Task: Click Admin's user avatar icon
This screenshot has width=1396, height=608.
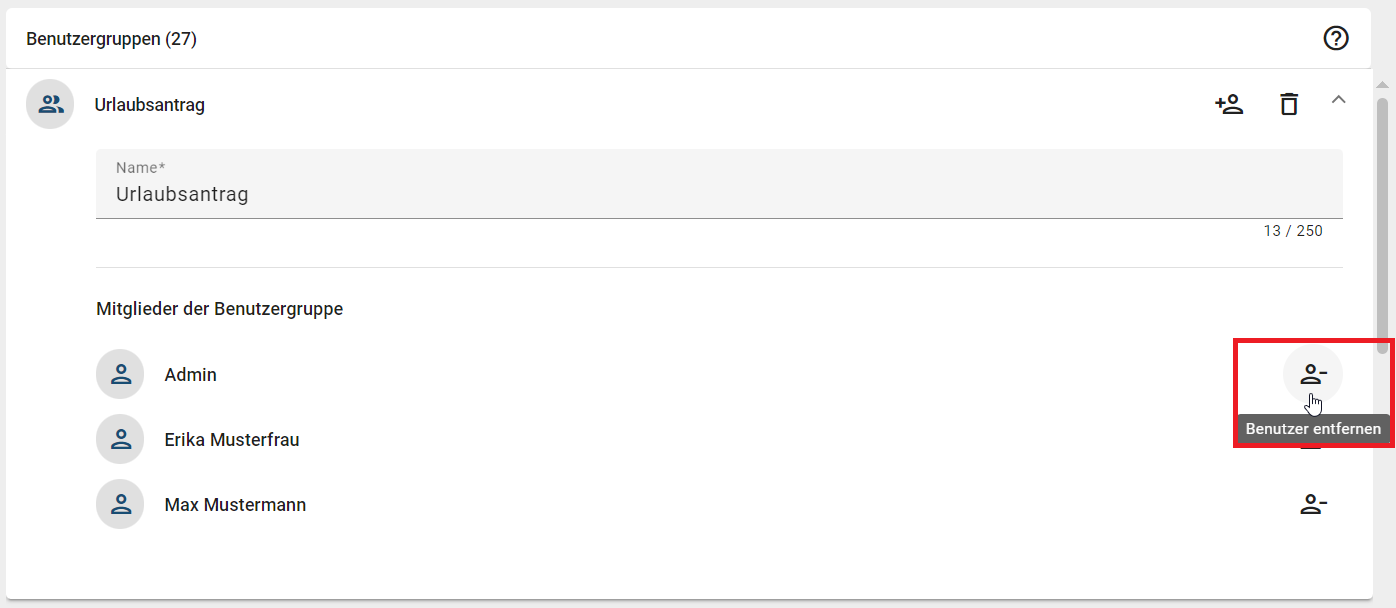Action: (x=120, y=374)
